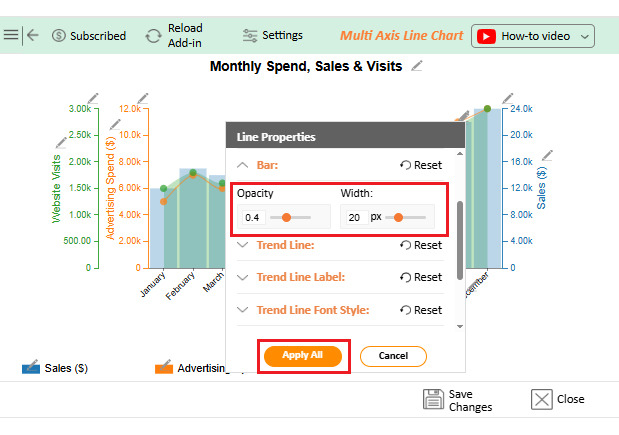Click the Subscribed status button
The width and height of the screenshot is (619, 435).
pyautogui.click(x=88, y=36)
